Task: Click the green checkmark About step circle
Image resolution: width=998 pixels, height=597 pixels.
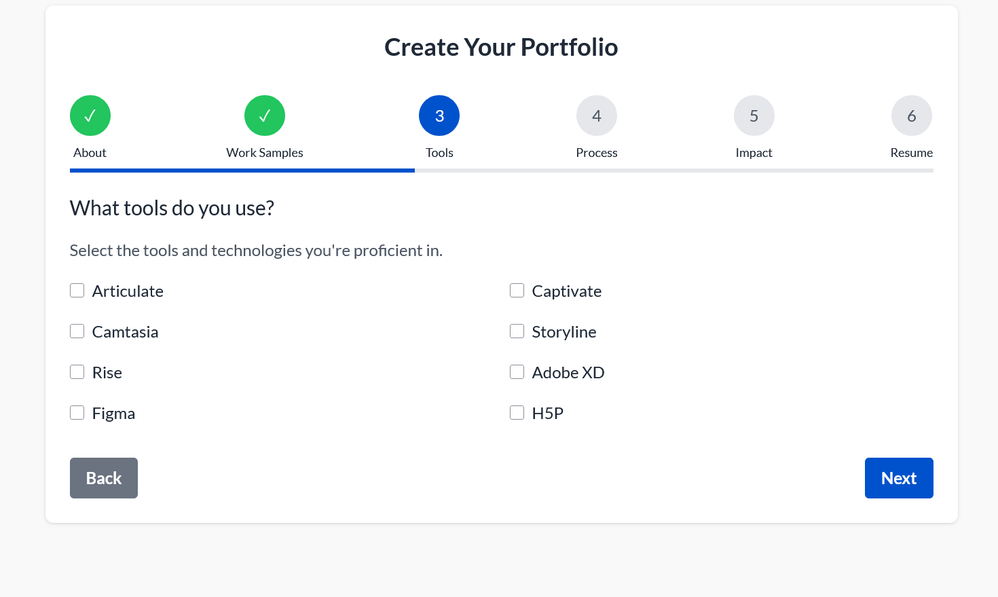Action: pyautogui.click(x=90, y=116)
